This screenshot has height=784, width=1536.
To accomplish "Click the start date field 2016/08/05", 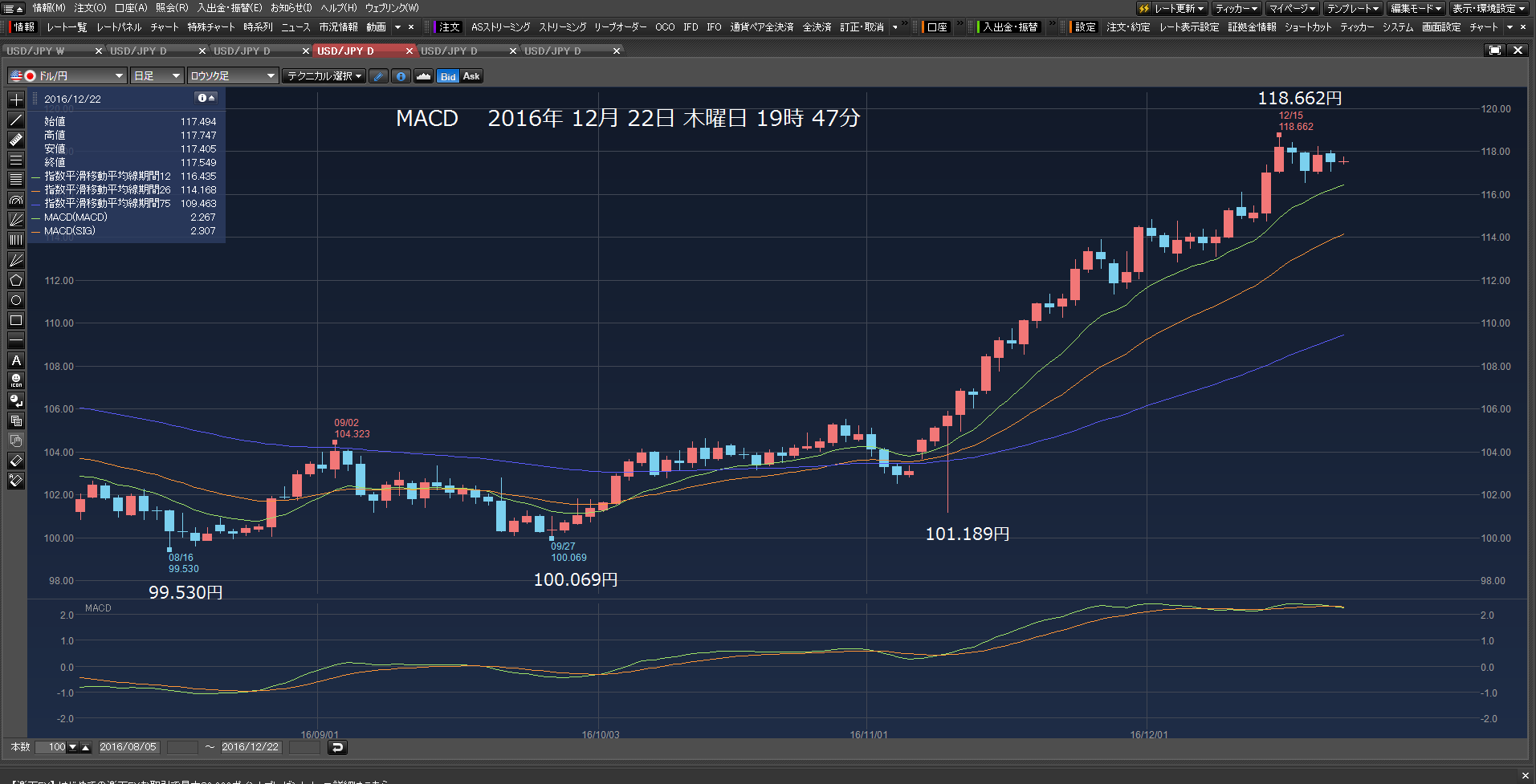I will click(128, 747).
